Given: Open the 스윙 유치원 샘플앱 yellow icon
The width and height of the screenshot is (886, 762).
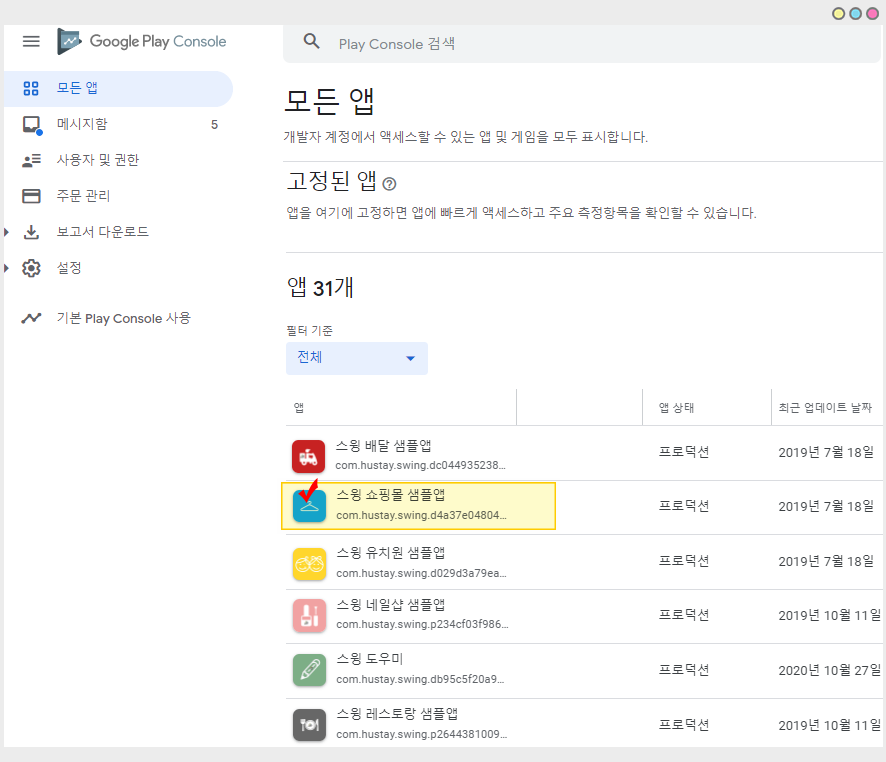Looking at the screenshot, I should [309, 564].
